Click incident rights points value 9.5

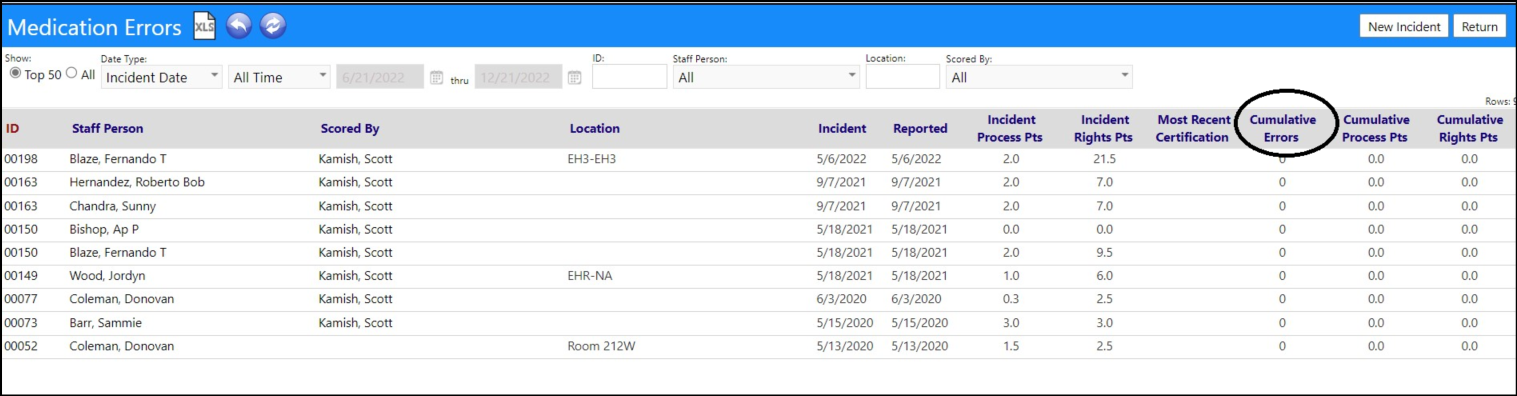pyautogui.click(x=1103, y=253)
